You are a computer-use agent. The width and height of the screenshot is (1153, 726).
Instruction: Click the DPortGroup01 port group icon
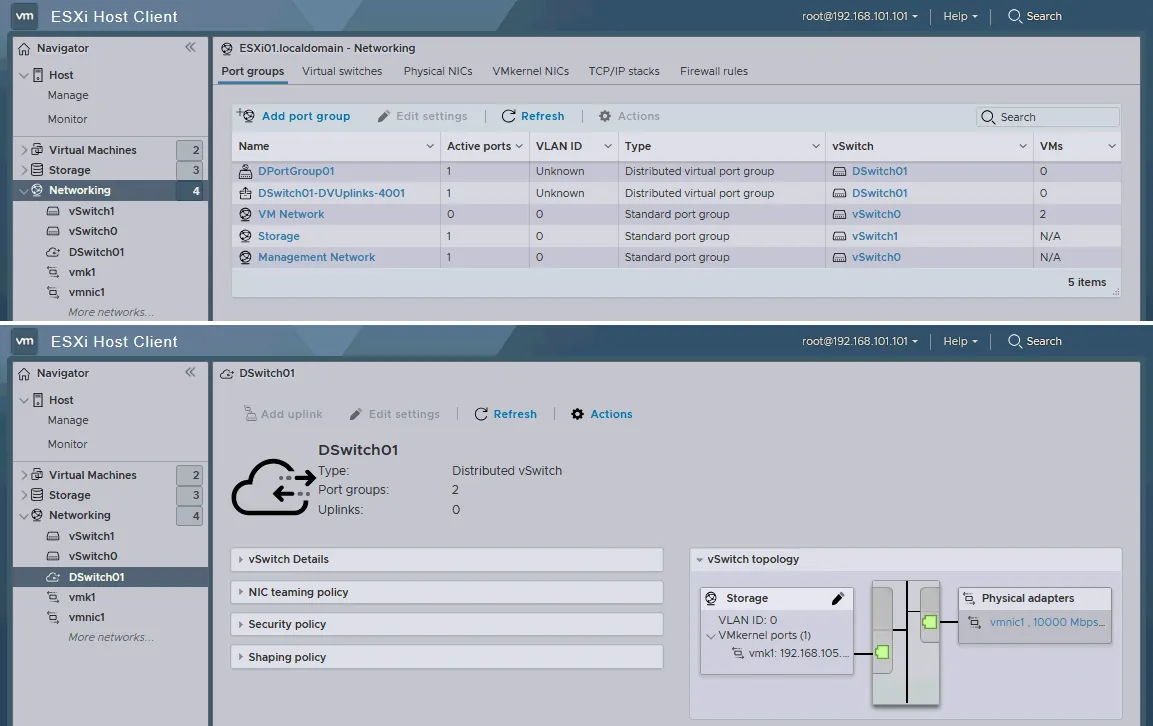coord(246,171)
